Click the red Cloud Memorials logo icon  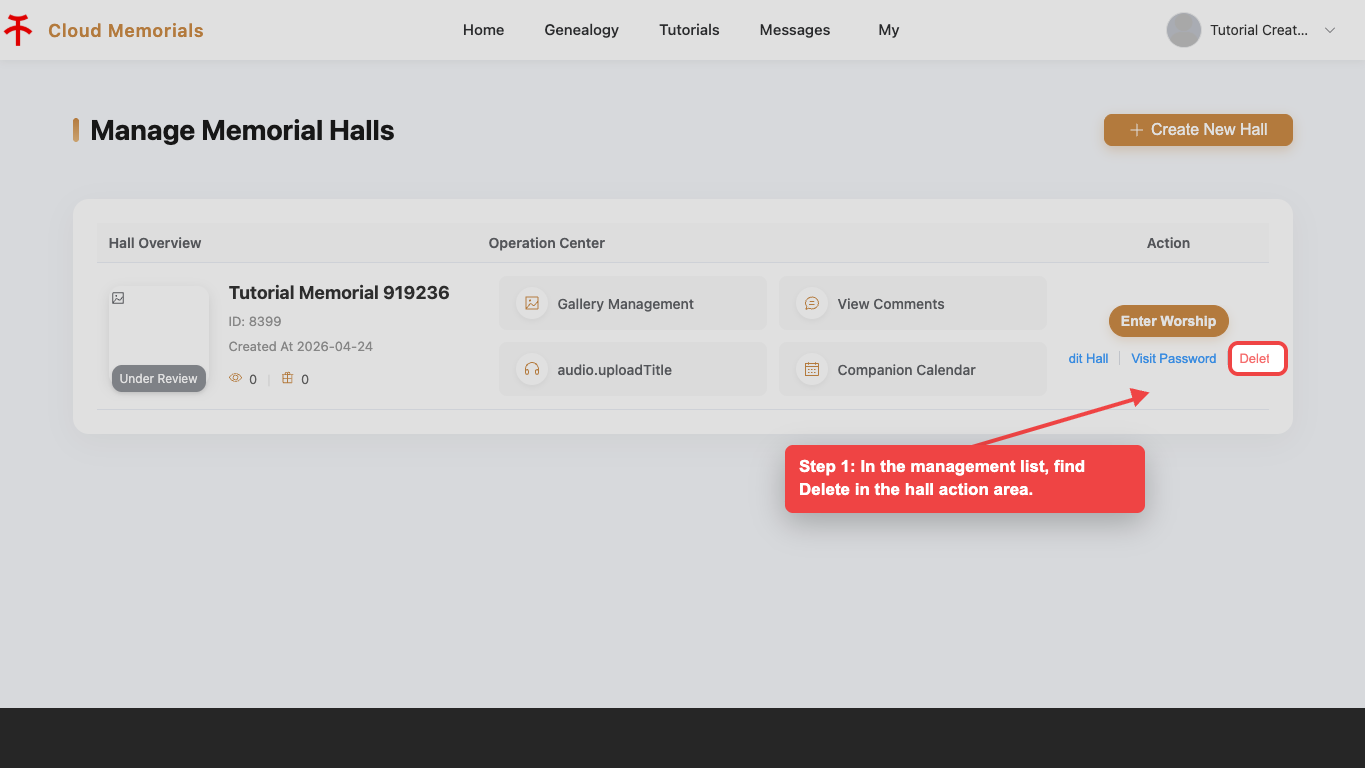tap(18, 30)
